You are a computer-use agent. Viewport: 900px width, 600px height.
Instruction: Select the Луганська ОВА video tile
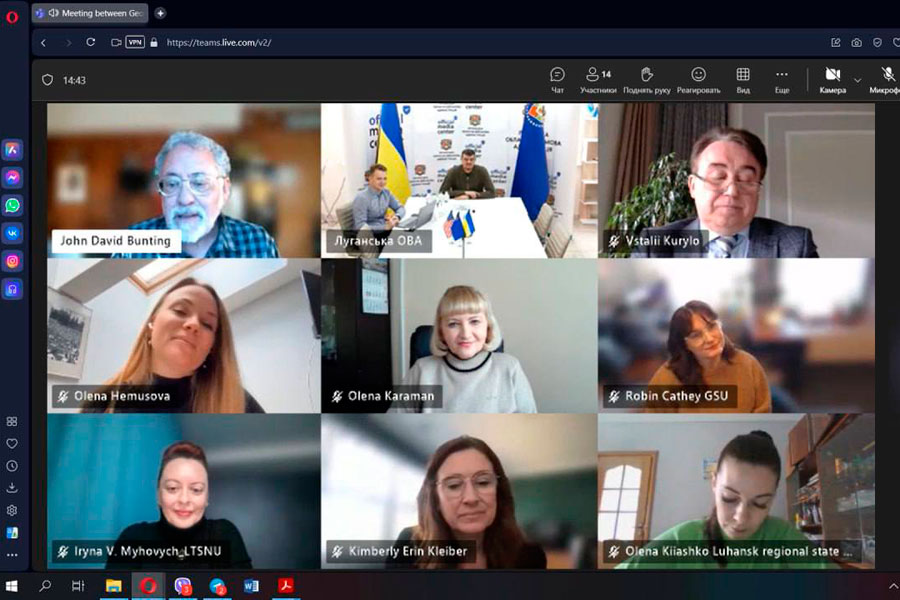click(459, 180)
